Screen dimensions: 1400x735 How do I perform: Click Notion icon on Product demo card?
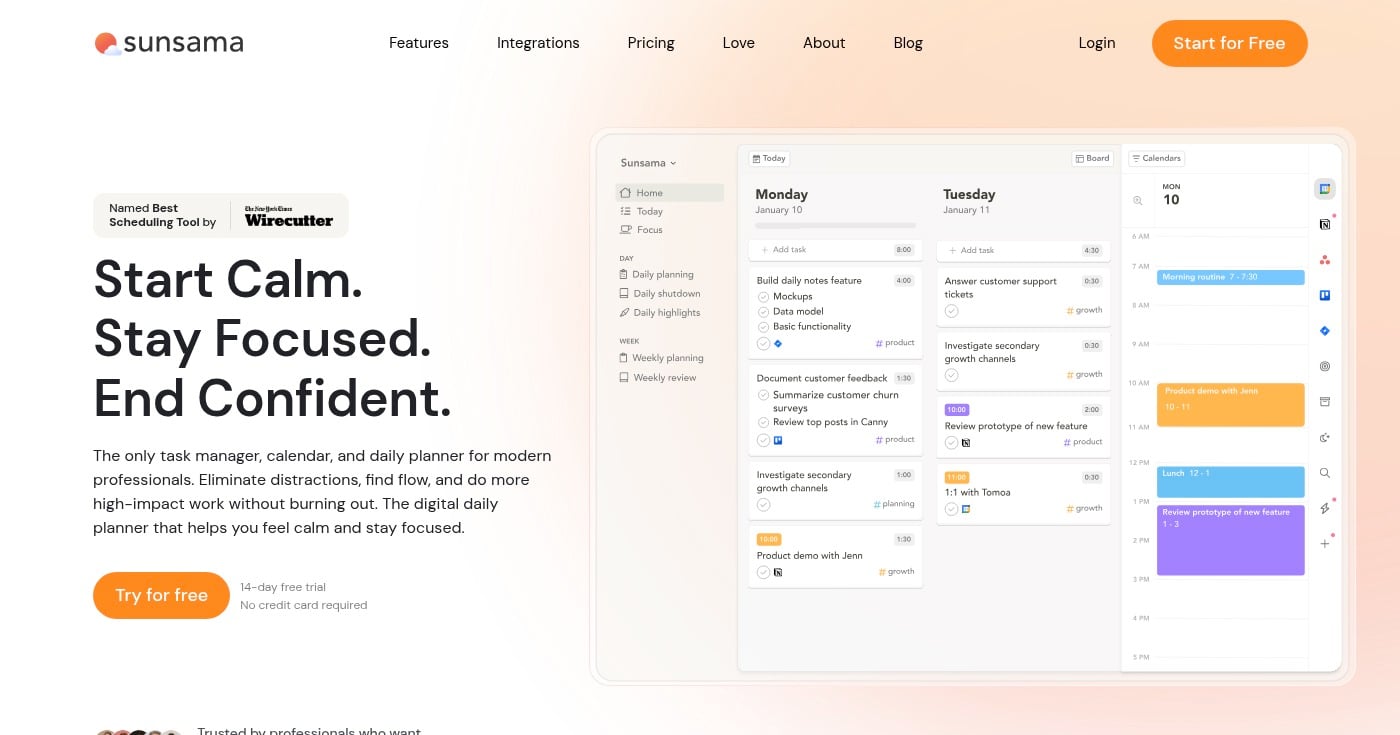778,572
